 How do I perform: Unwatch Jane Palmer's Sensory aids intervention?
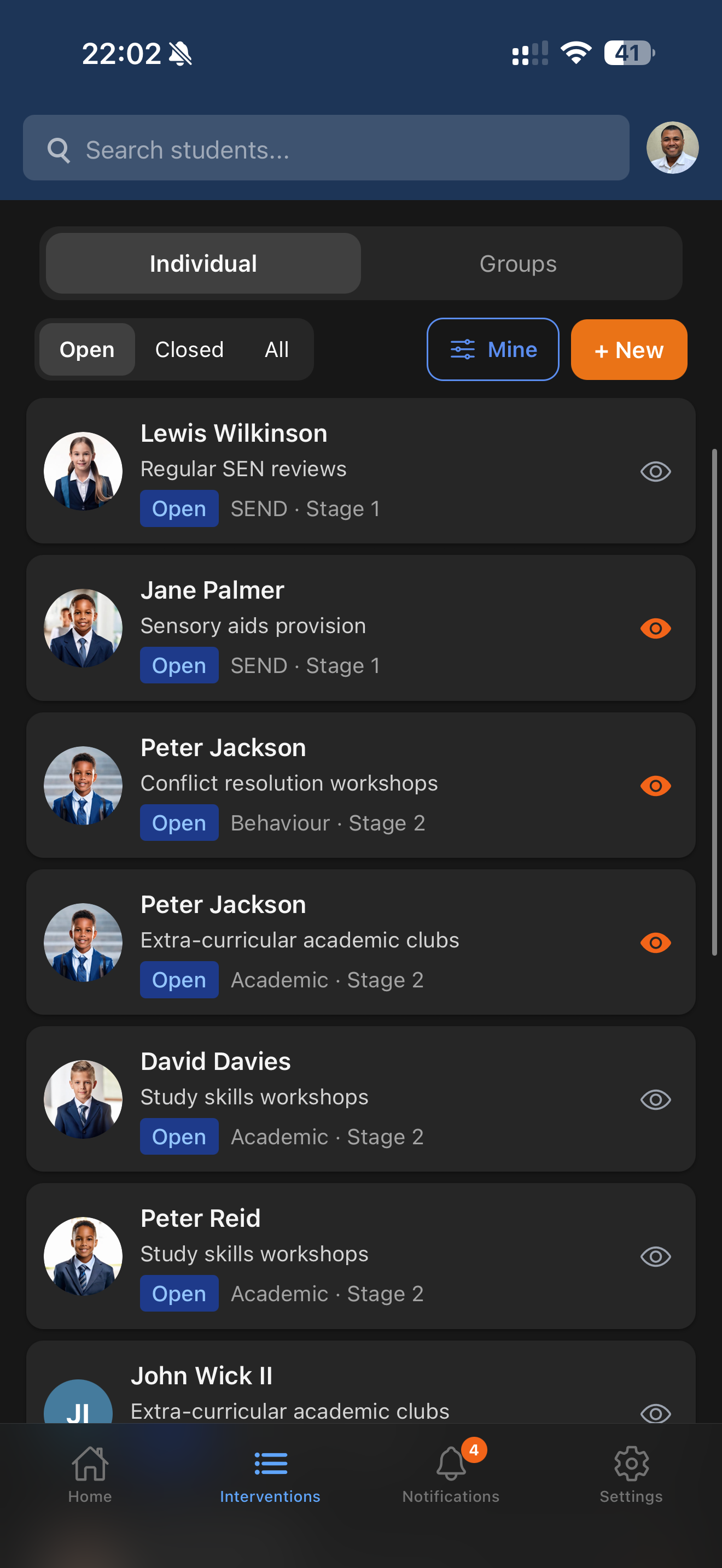[655, 628]
